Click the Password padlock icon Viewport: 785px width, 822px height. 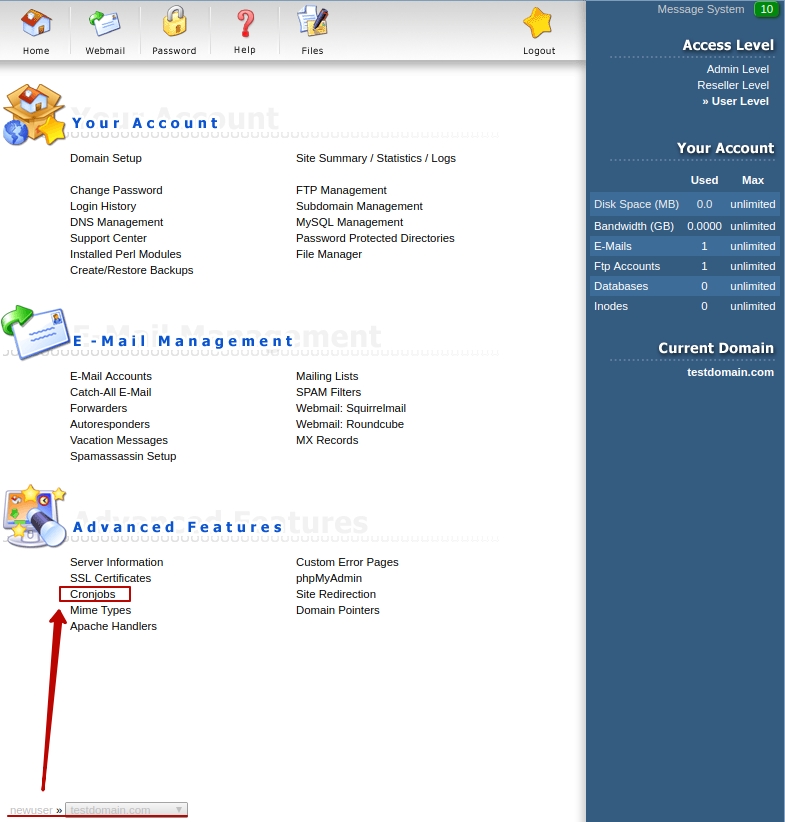point(174,23)
